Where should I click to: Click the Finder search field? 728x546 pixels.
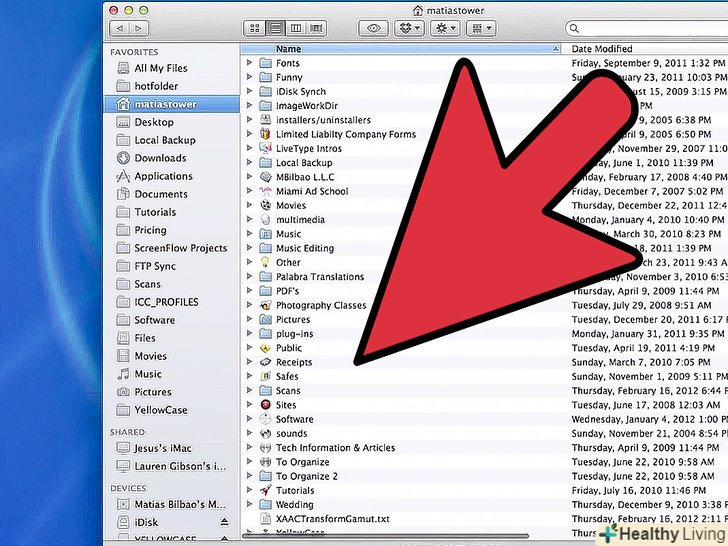pyautogui.click(x=715, y=29)
